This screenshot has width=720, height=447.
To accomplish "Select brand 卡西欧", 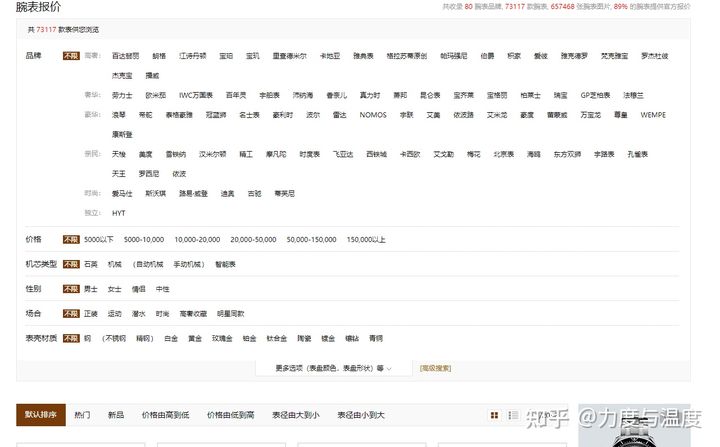I will click(410, 154).
